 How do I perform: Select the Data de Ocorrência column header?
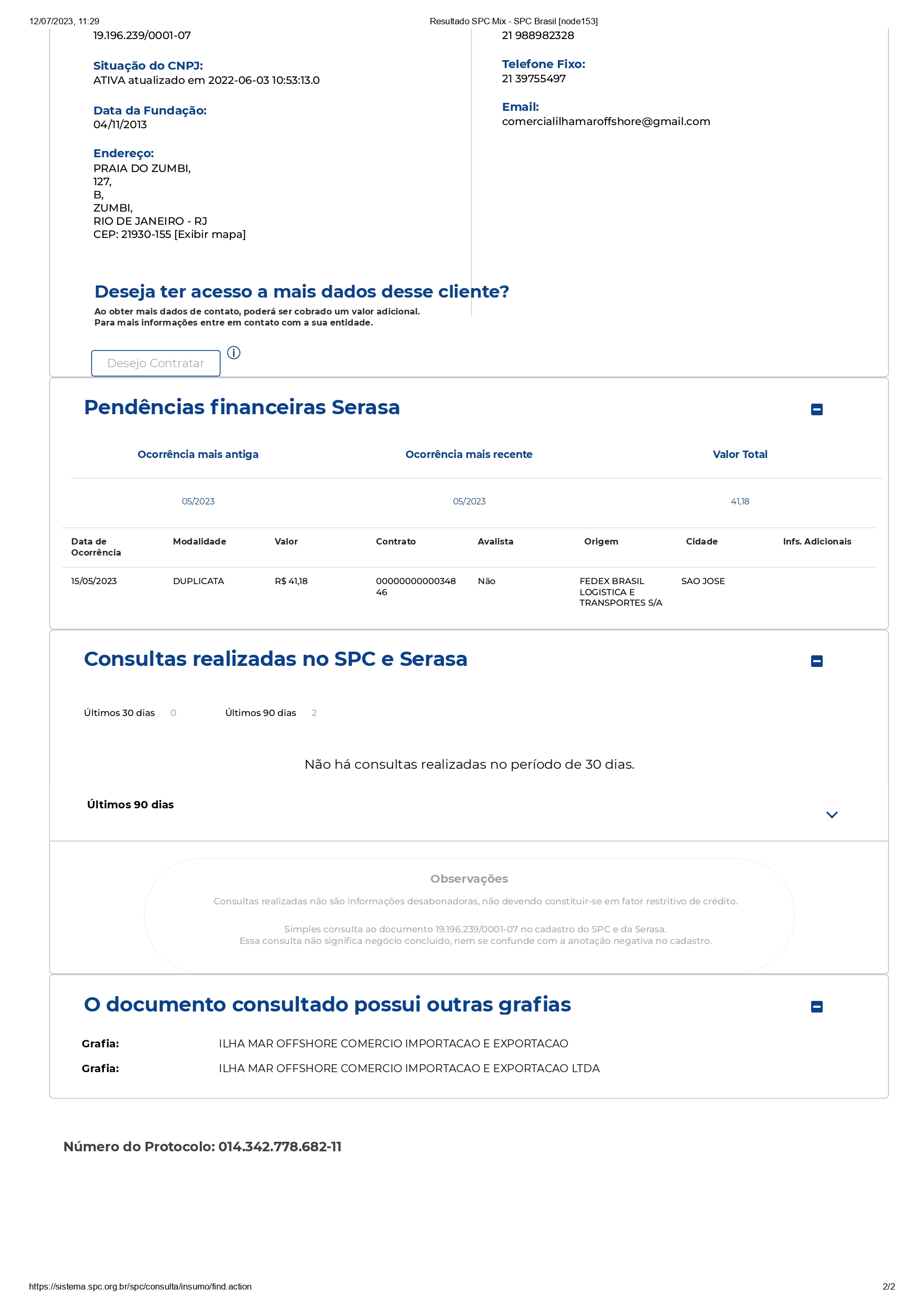95,547
